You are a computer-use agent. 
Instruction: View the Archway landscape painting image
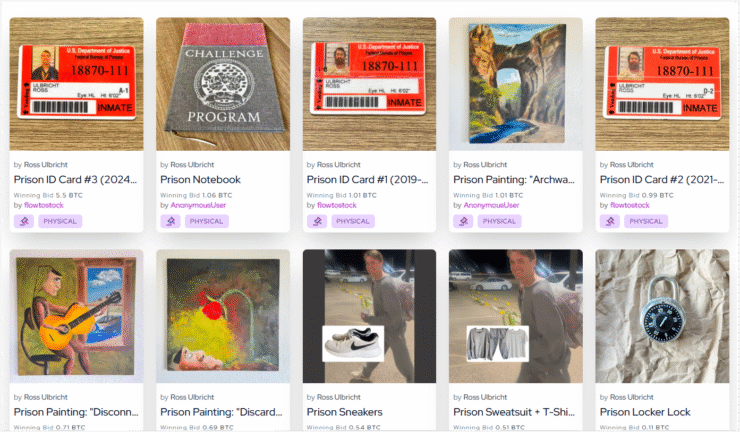(516, 84)
